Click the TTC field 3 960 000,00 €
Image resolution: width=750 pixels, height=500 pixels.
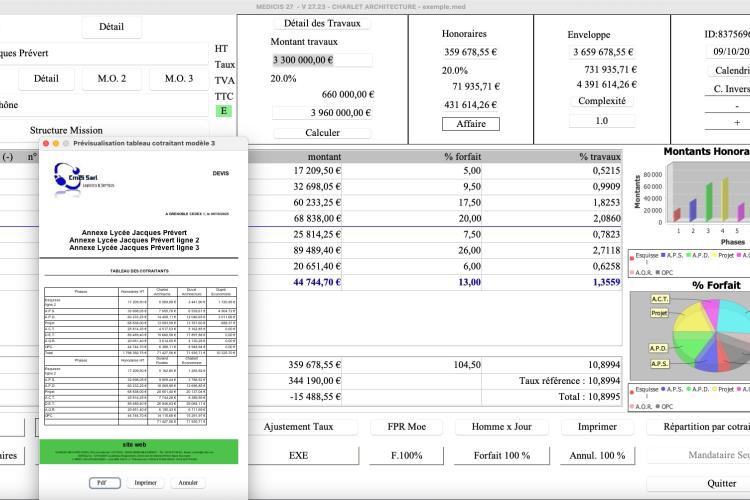pos(324,113)
